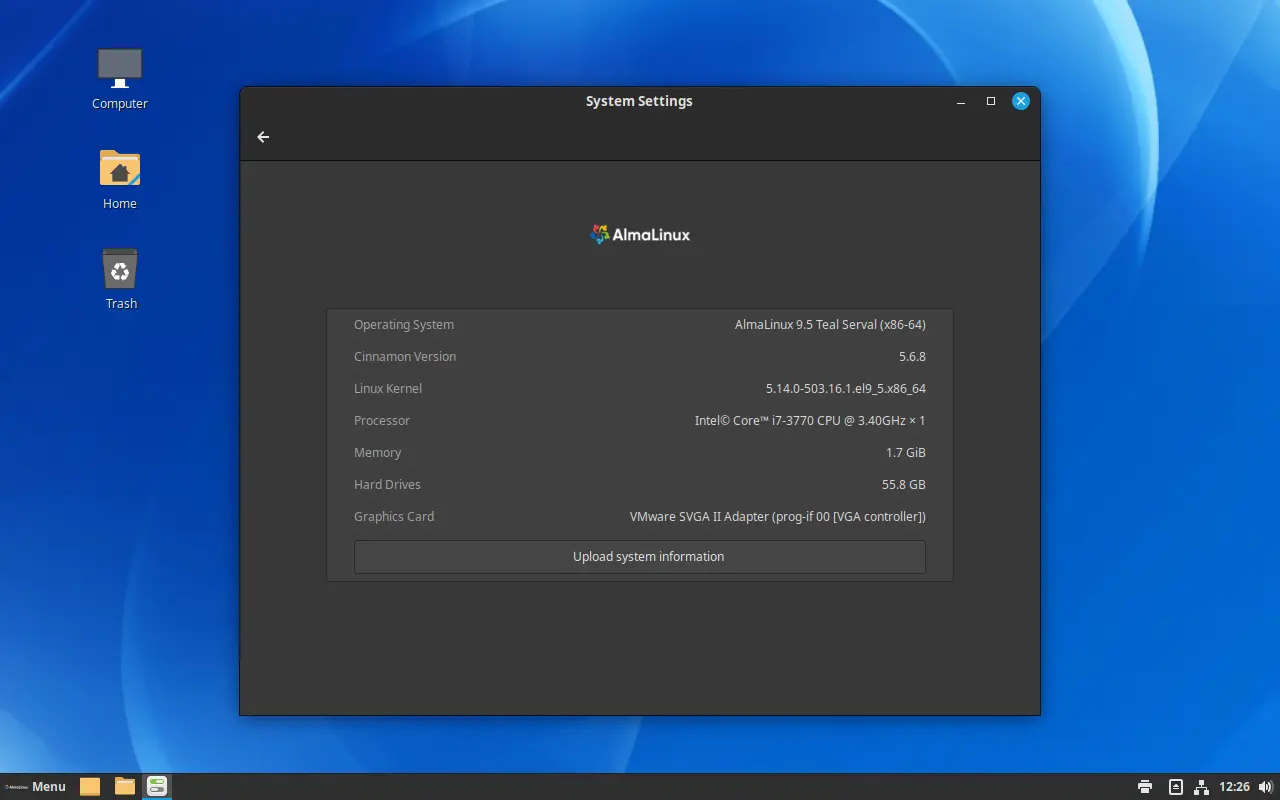Select the VMware SVGA II Adapter value
Viewport: 1280px width, 800px height.
(x=778, y=517)
